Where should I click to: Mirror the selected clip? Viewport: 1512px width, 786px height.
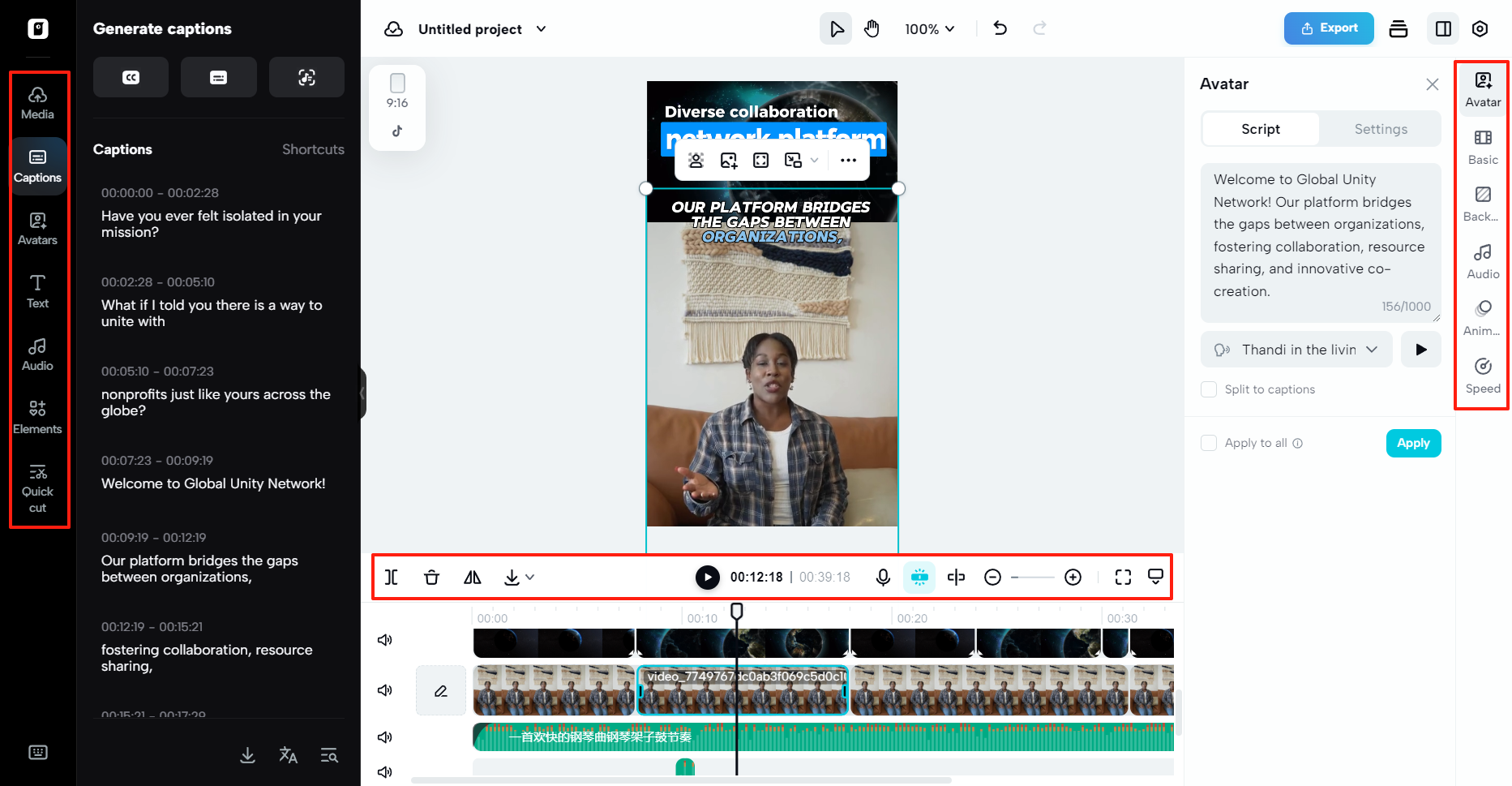pos(473,577)
